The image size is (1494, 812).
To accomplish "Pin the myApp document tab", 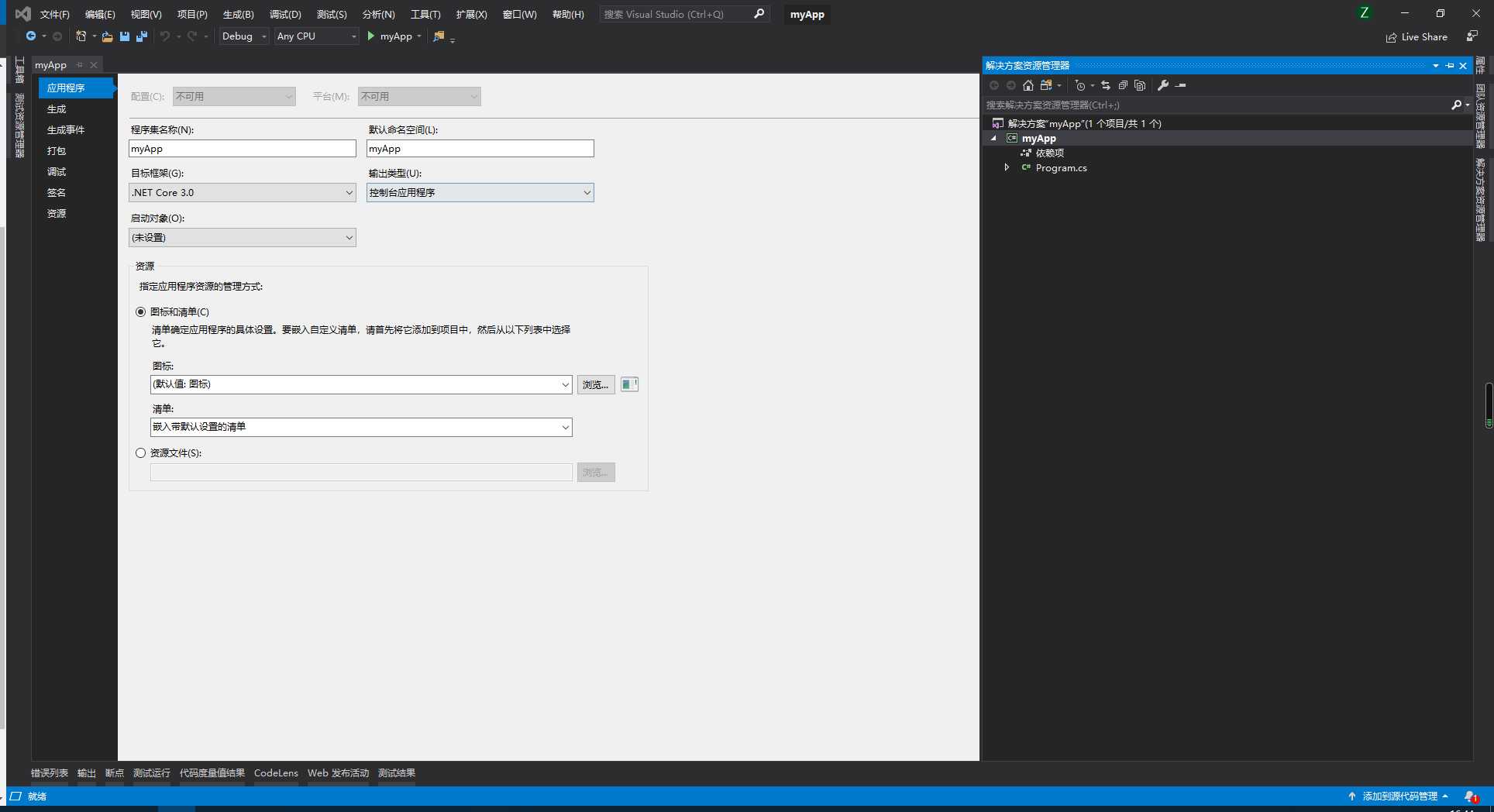I will [x=79, y=65].
